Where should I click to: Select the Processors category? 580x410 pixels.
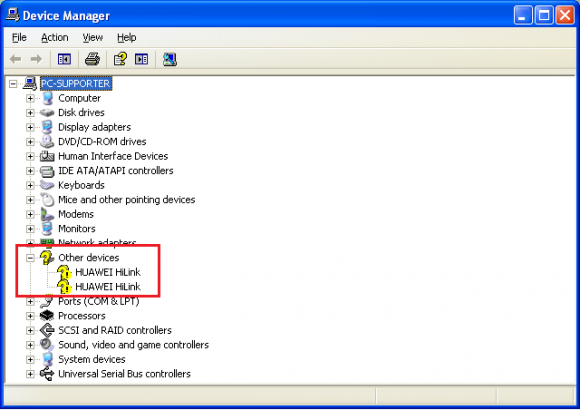82,316
